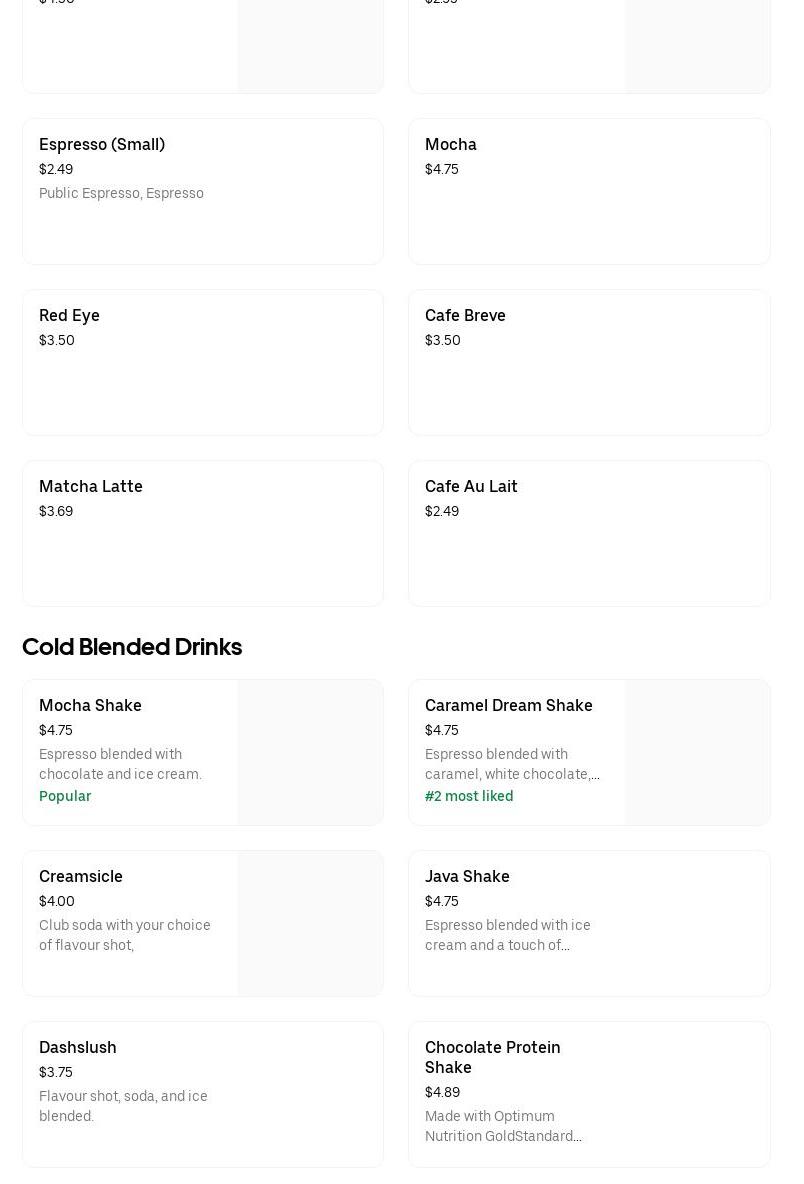Click the Popular label on Mocha Shake
The height and width of the screenshot is (1184, 804).
click(65, 796)
